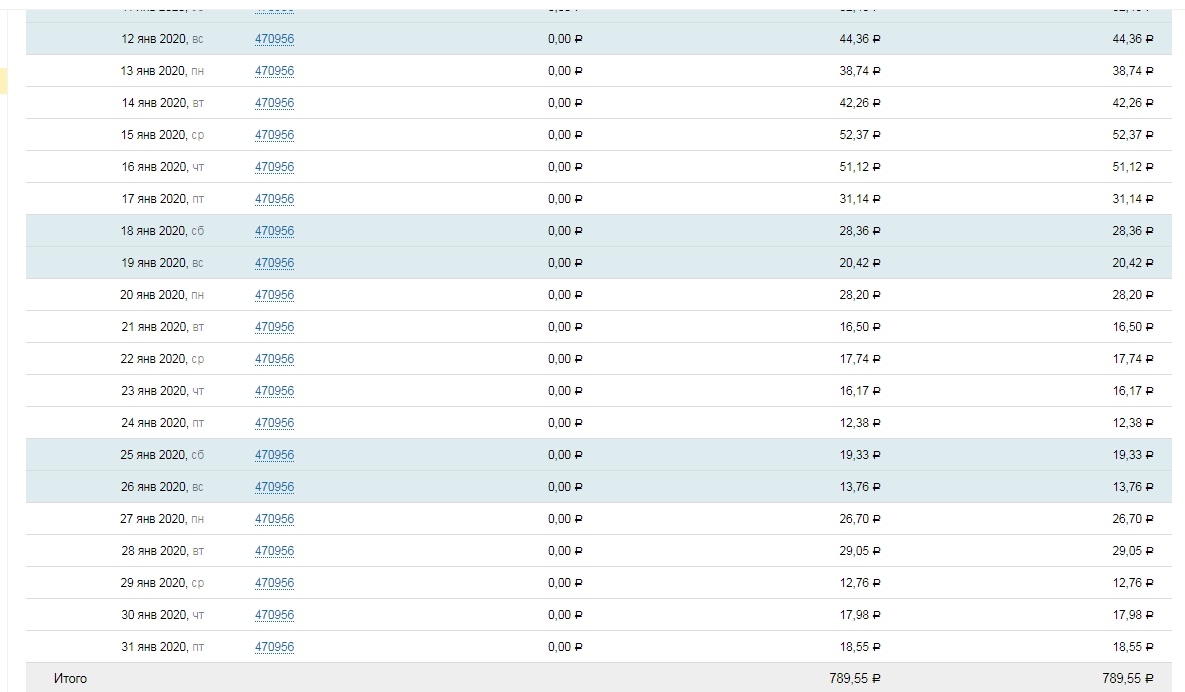Select the 0,00 ₽ value for 16 янв 2020
This screenshot has width=1185, height=692.
pos(565,167)
